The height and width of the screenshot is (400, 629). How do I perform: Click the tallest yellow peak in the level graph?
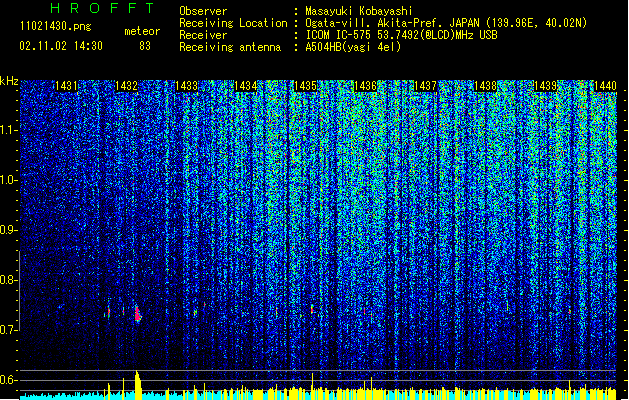tap(138, 384)
